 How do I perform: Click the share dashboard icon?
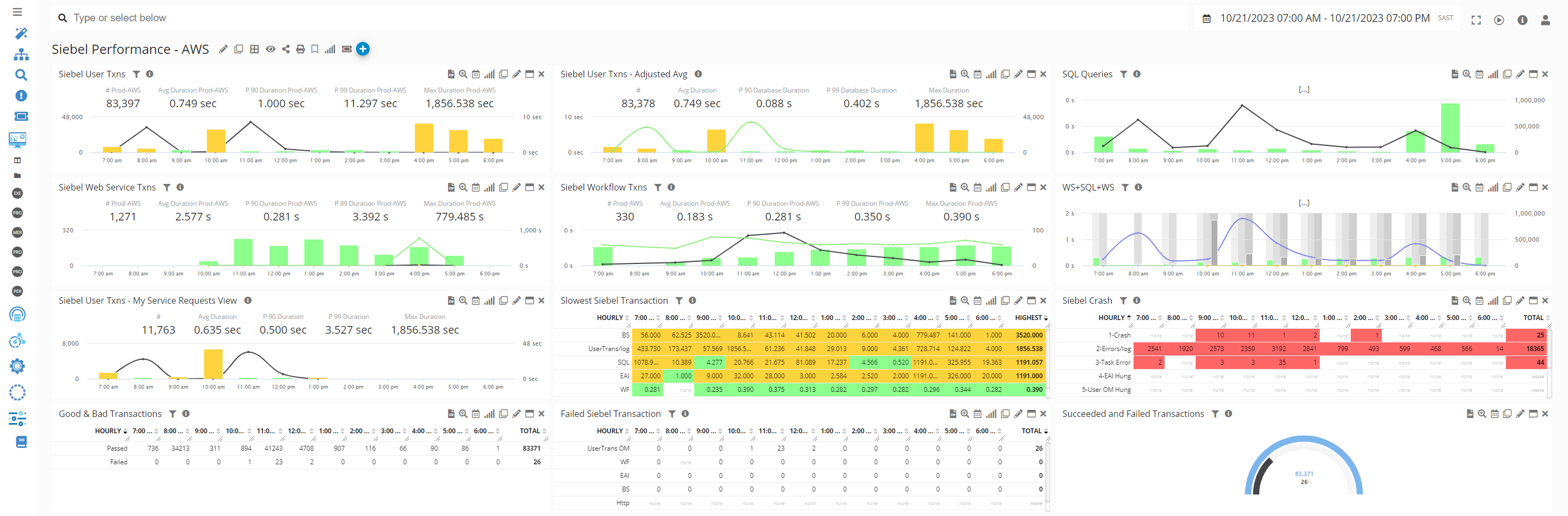[285, 50]
